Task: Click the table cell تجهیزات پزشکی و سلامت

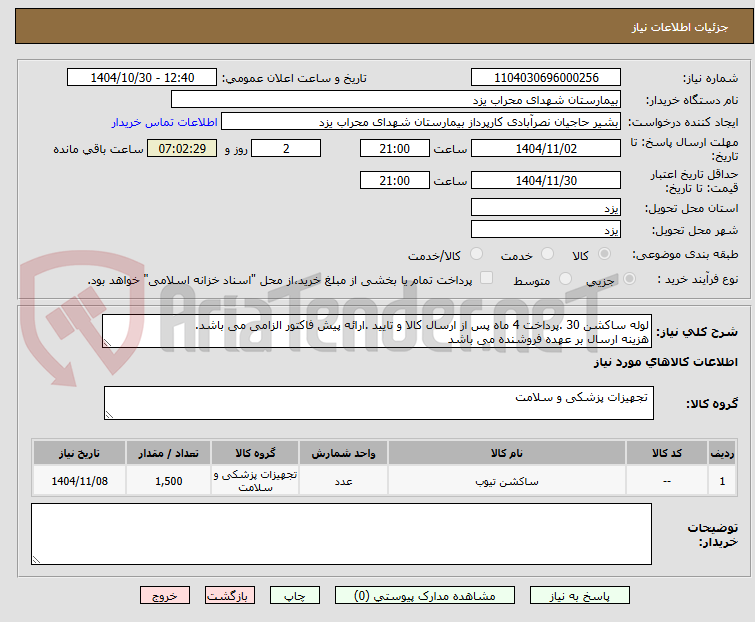Action: (255, 480)
